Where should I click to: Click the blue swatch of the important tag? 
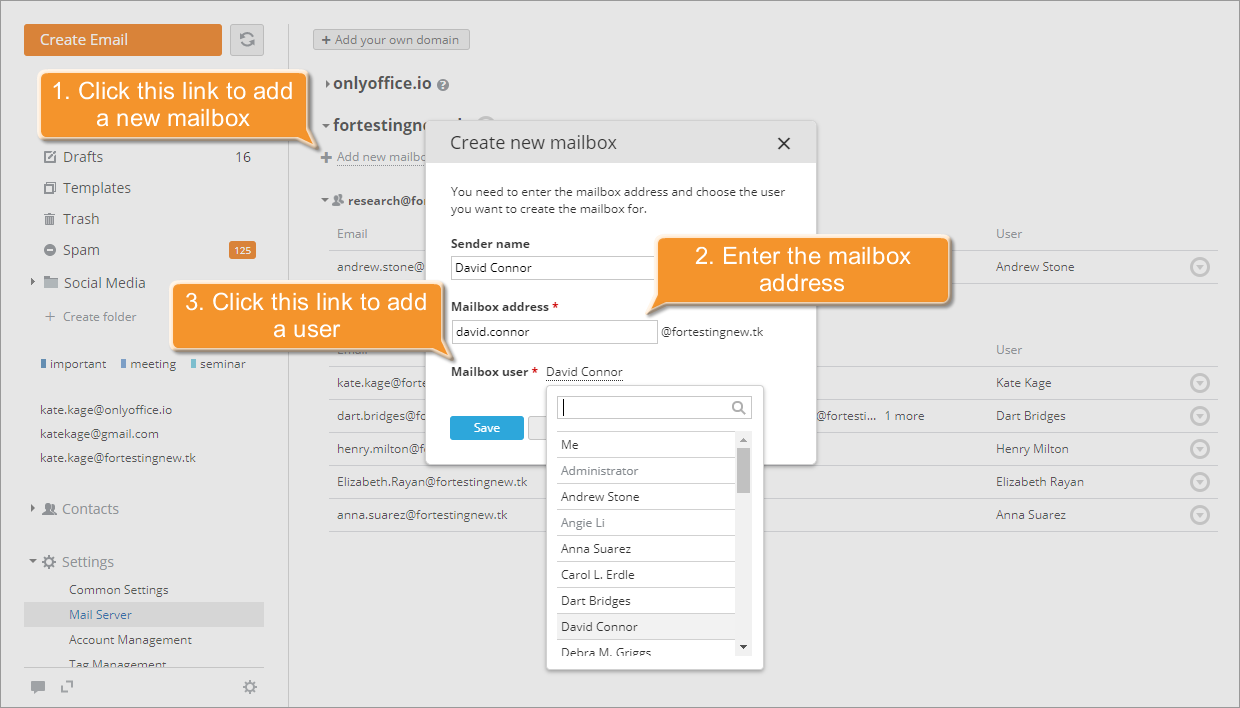tap(43, 363)
